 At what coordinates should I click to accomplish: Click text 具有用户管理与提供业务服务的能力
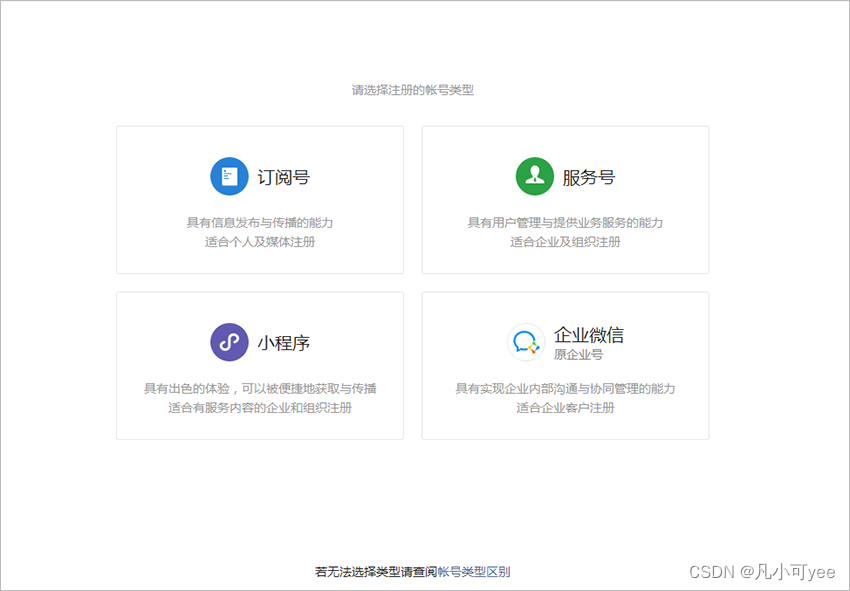point(565,222)
